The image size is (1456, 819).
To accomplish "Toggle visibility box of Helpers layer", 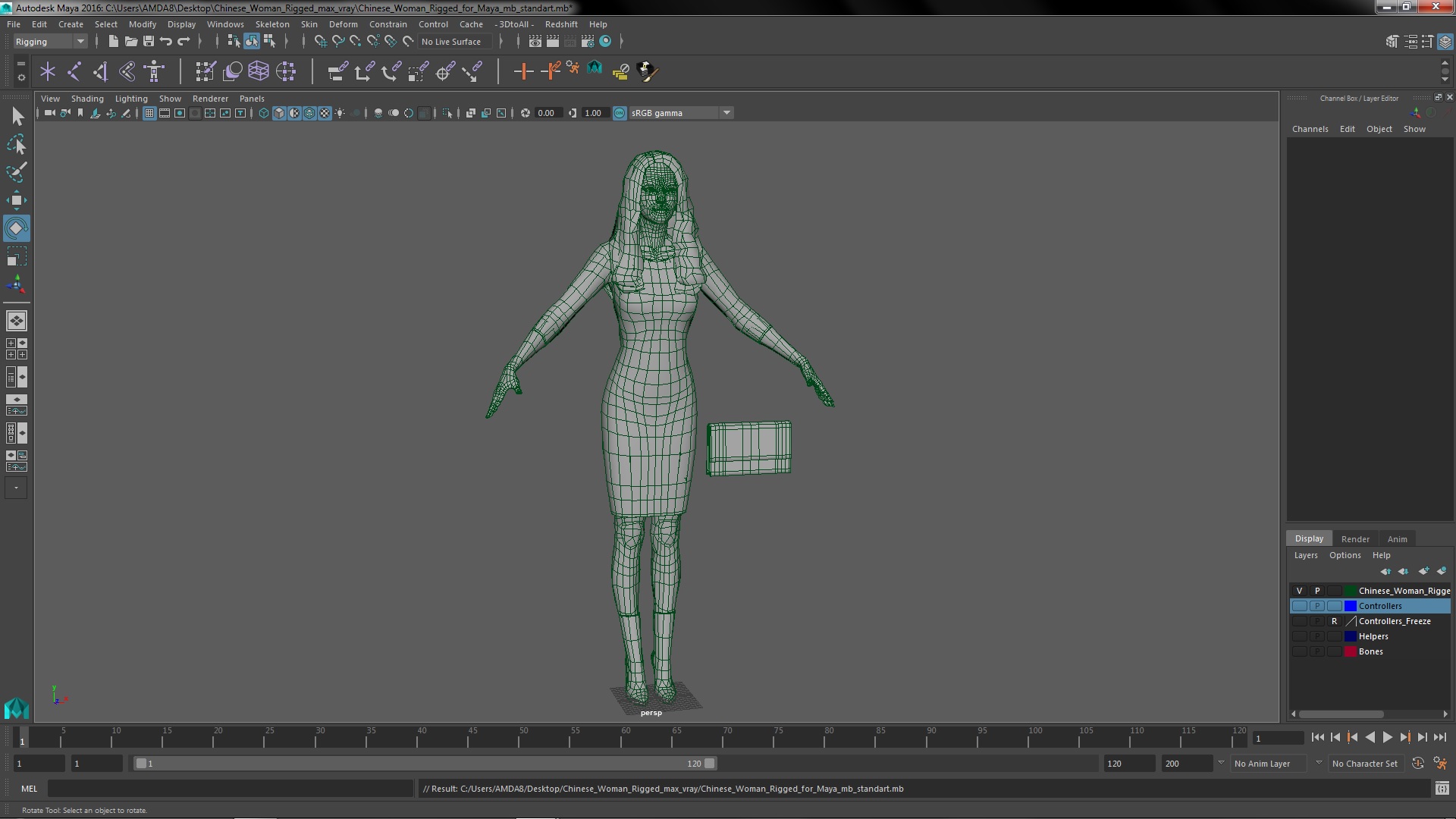I will tap(1300, 636).
